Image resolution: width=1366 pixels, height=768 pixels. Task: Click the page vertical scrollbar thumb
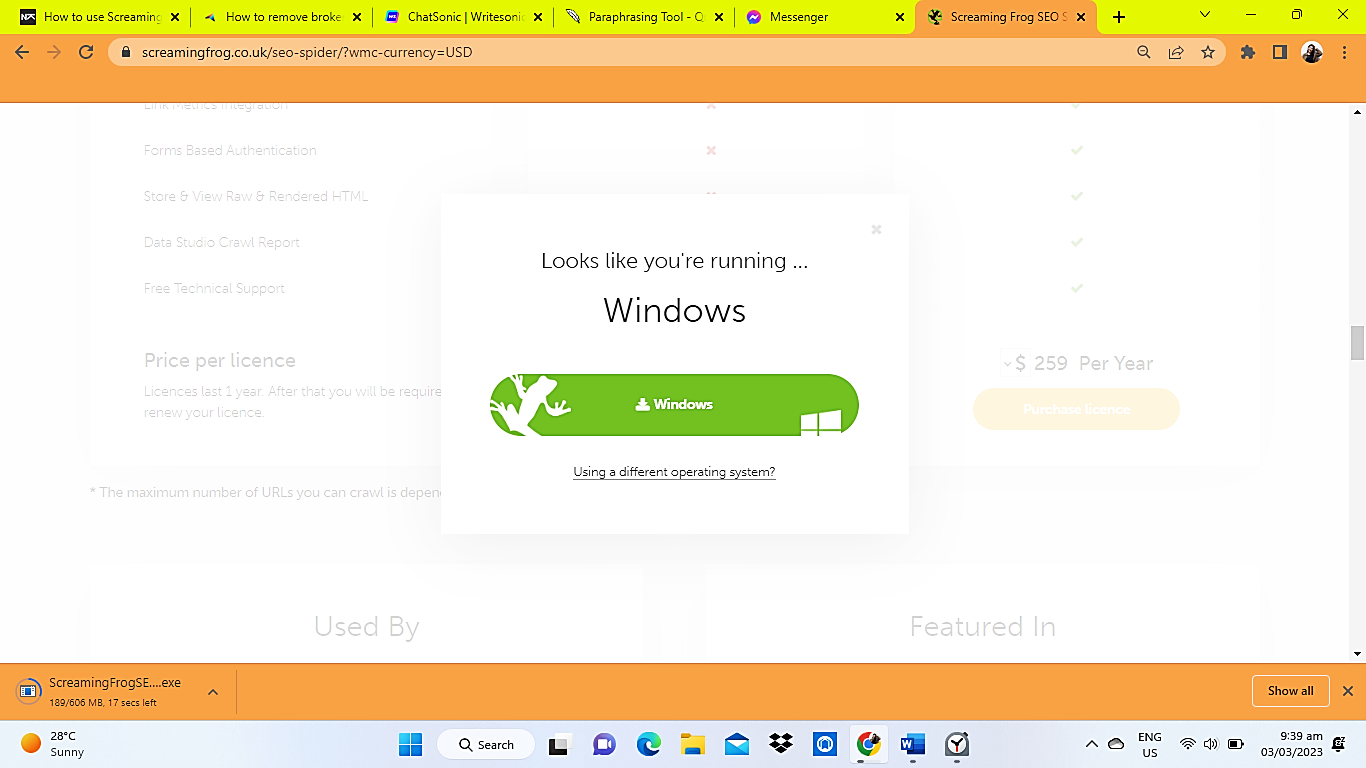[1357, 342]
